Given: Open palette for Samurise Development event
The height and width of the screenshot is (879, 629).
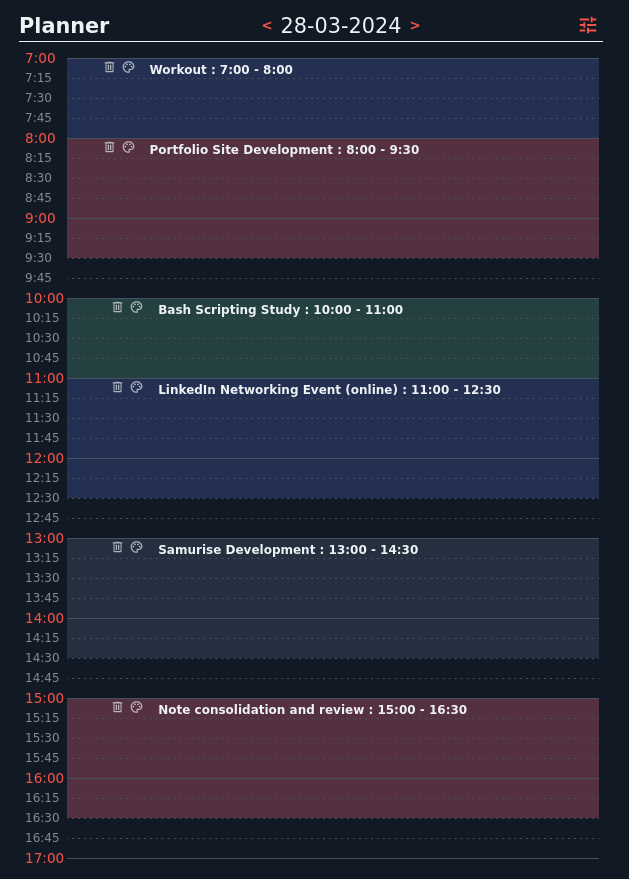Looking at the screenshot, I should [x=136, y=547].
